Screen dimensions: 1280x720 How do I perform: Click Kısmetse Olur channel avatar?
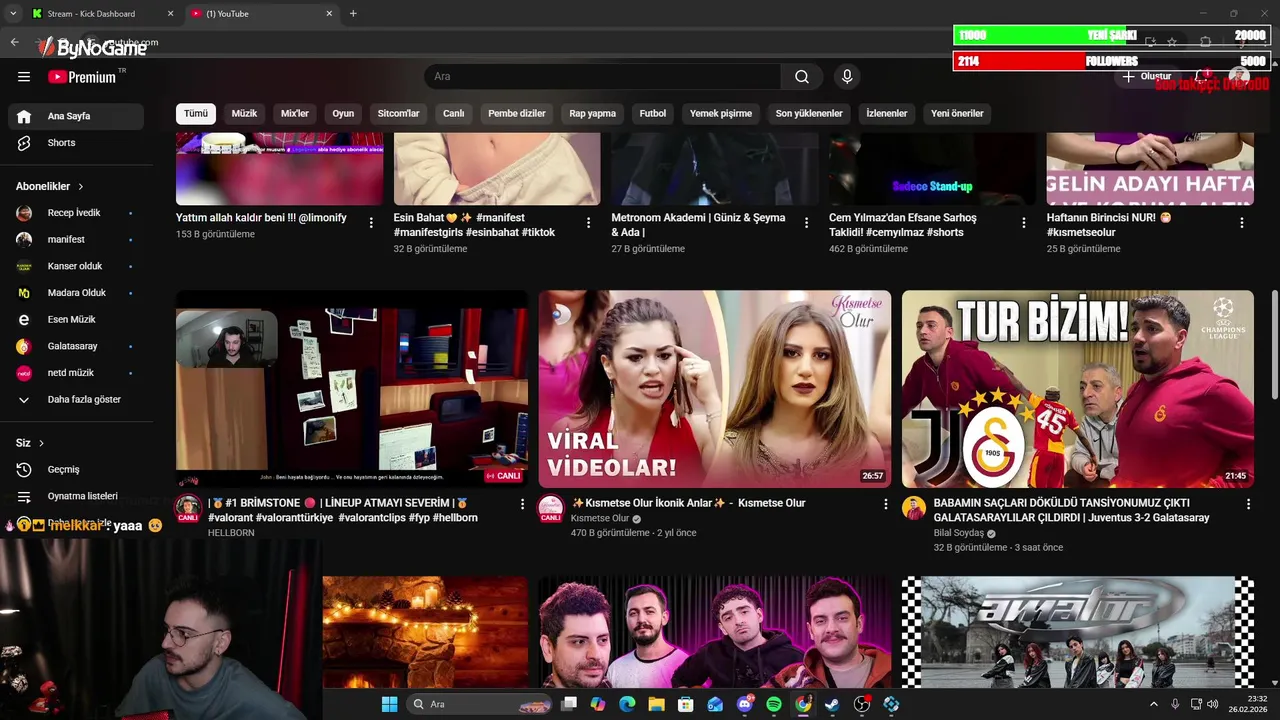[551, 507]
